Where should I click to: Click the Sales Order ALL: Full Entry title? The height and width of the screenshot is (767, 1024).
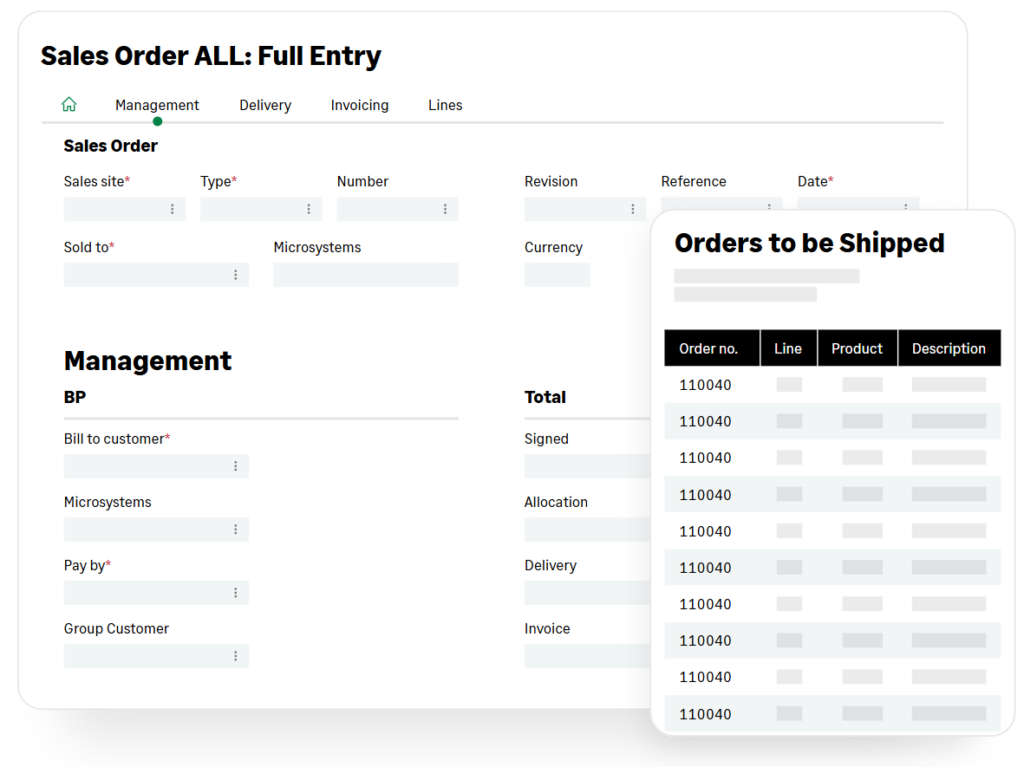(x=211, y=56)
